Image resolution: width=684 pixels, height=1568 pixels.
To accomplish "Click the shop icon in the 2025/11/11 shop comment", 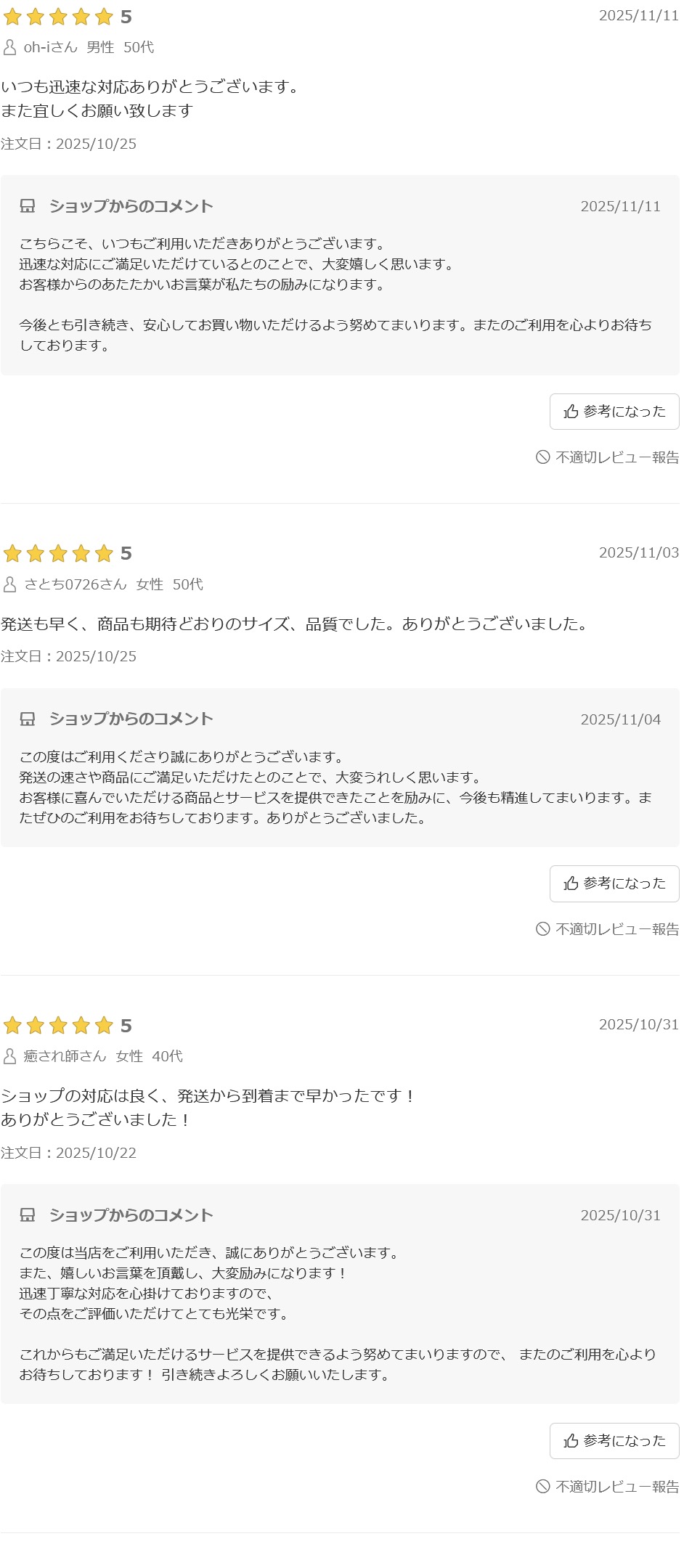I will [28, 206].
